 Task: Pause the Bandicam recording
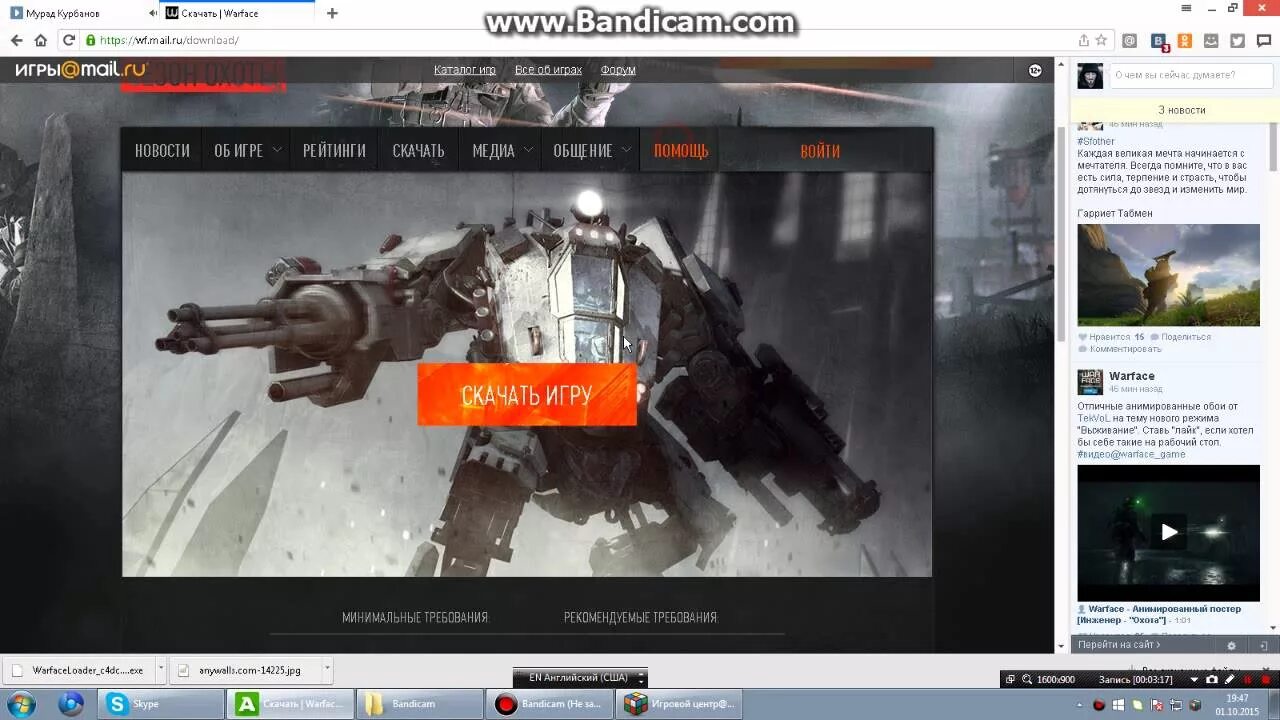[x=1247, y=679]
